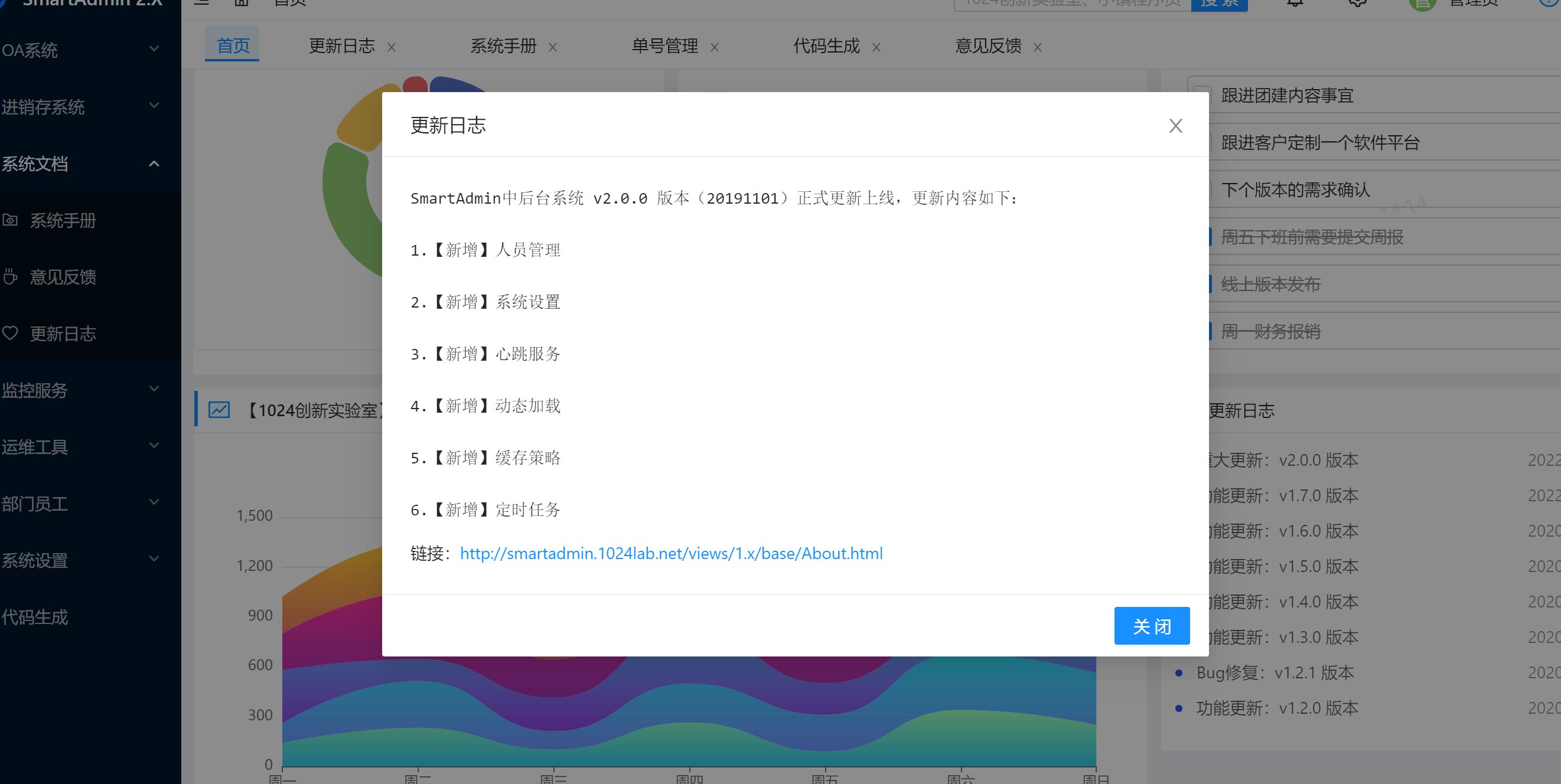Expand the 监控服务 sidebar menu

90,390
